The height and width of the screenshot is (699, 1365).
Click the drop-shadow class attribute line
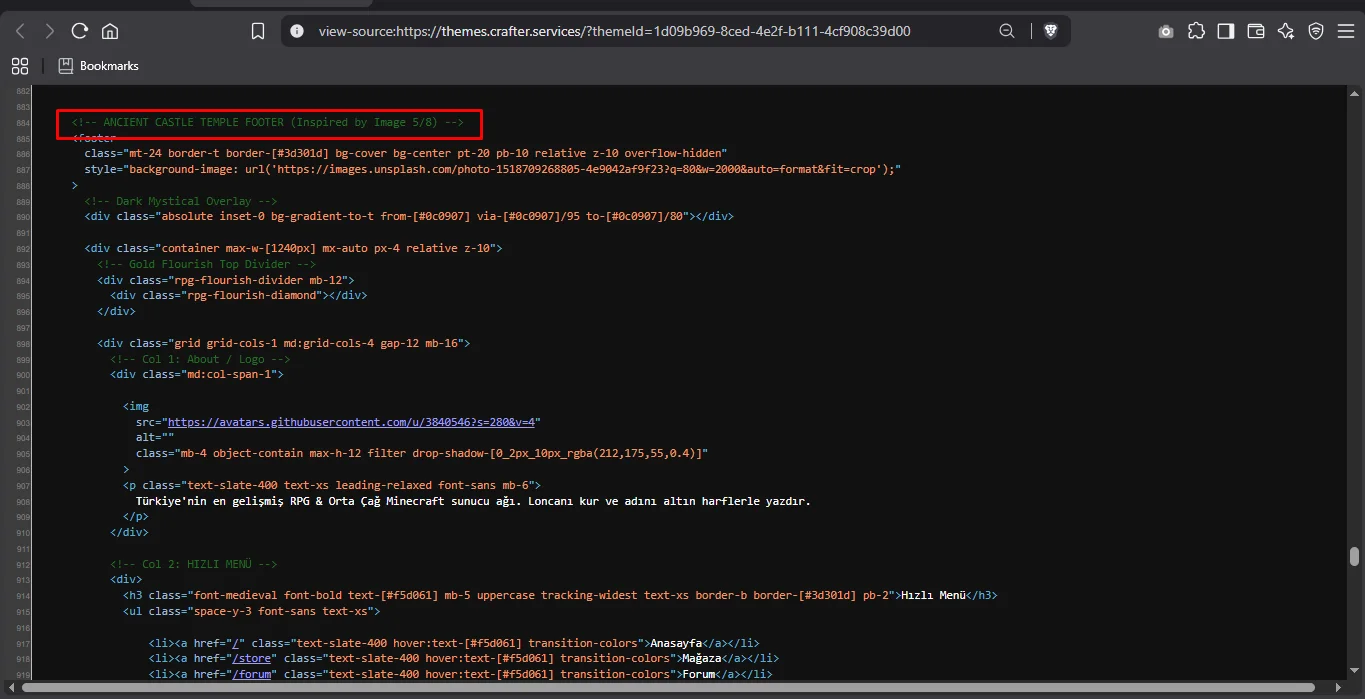422,453
